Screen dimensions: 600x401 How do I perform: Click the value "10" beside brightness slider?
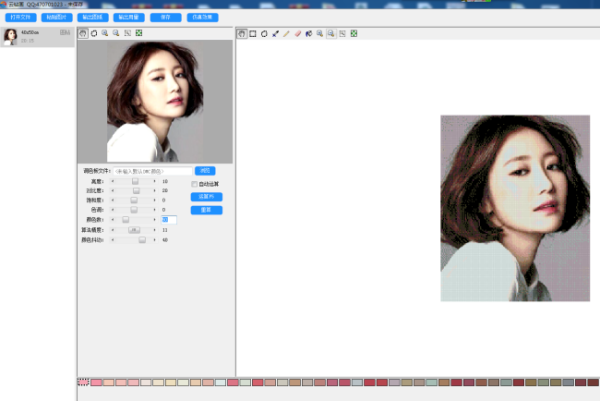click(x=165, y=181)
